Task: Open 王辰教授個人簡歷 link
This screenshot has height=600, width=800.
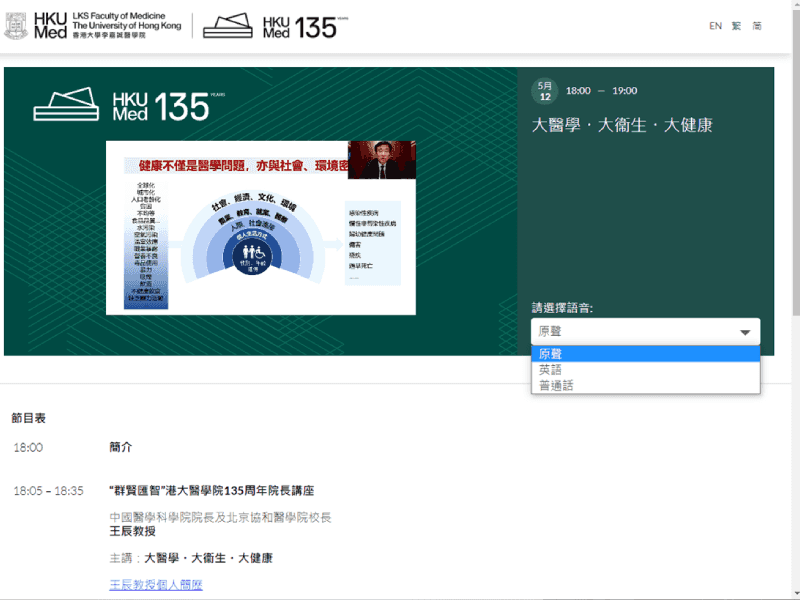Action: [156, 585]
